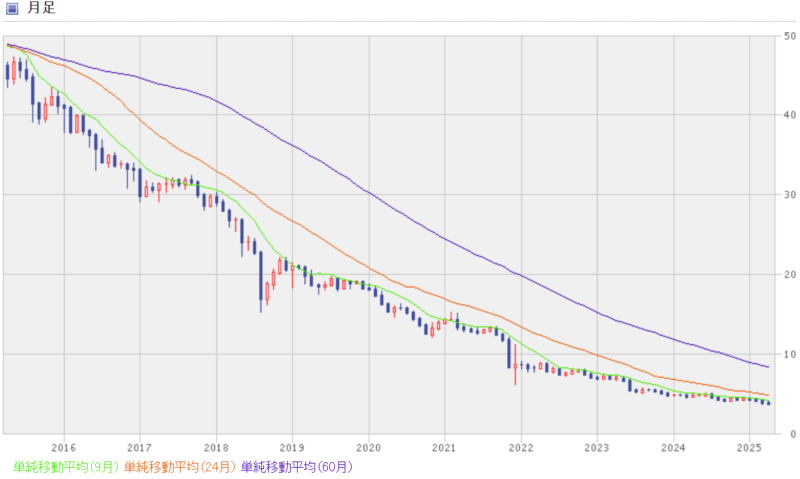
Task: Click the 月足 chart title text
Action: coord(41,9)
